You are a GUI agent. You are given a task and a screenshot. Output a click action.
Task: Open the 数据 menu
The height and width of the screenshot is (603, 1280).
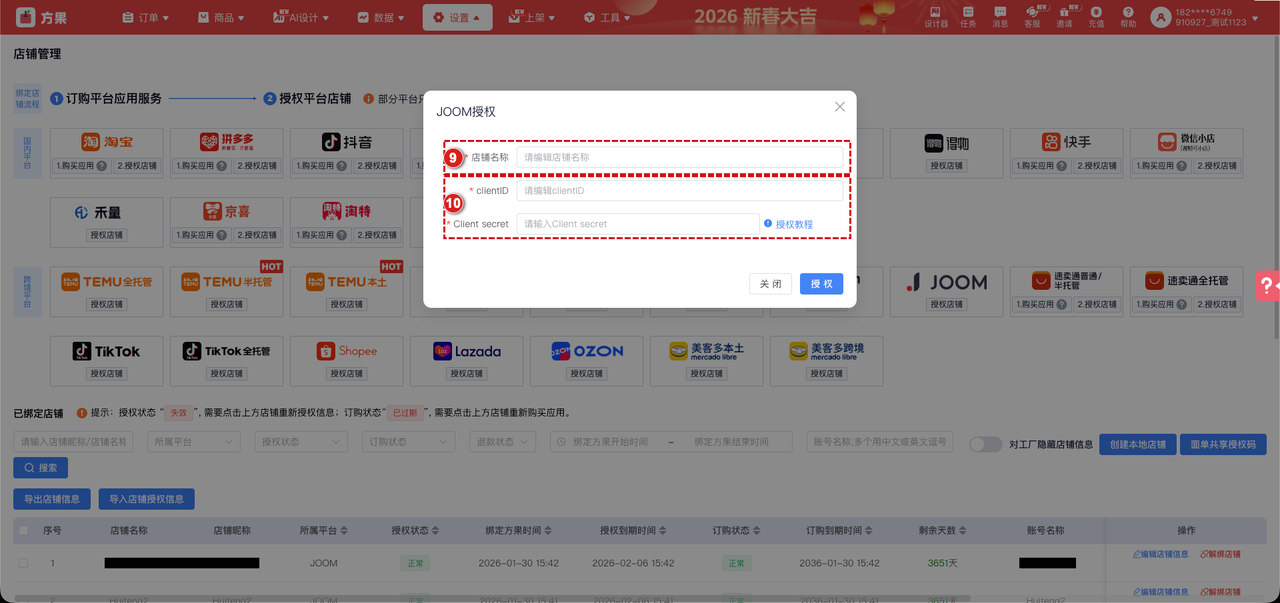click(x=381, y=17)
